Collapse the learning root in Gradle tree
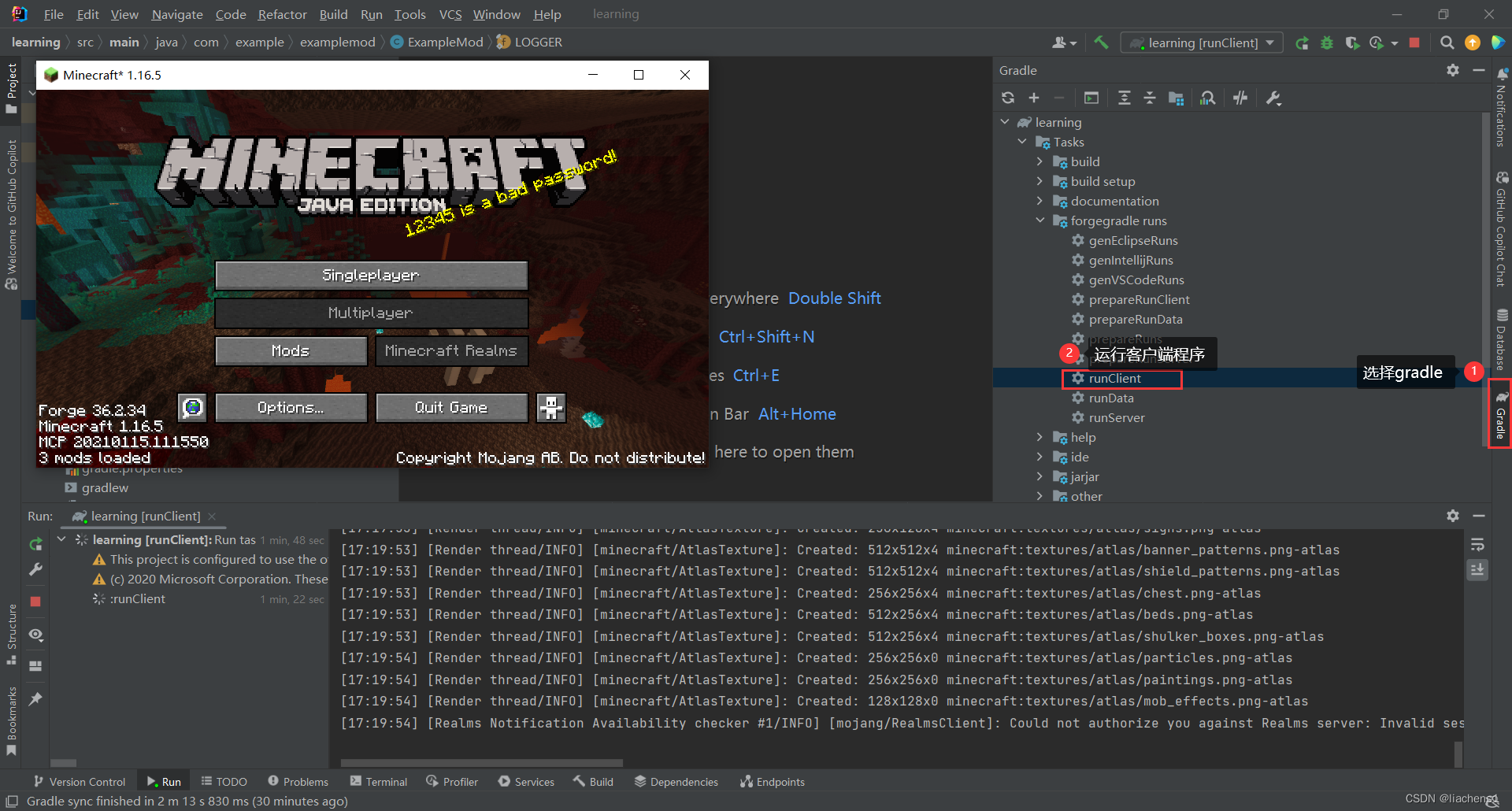Viewport: 1512px width, 811px height. pos(1005,122)
